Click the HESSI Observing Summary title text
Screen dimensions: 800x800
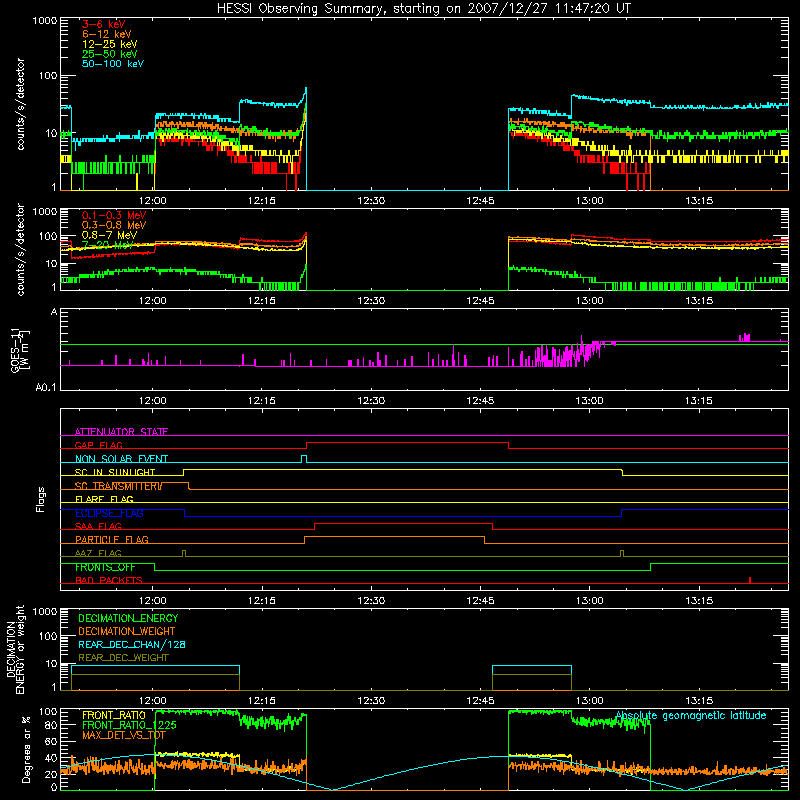[x=423, y=8]
